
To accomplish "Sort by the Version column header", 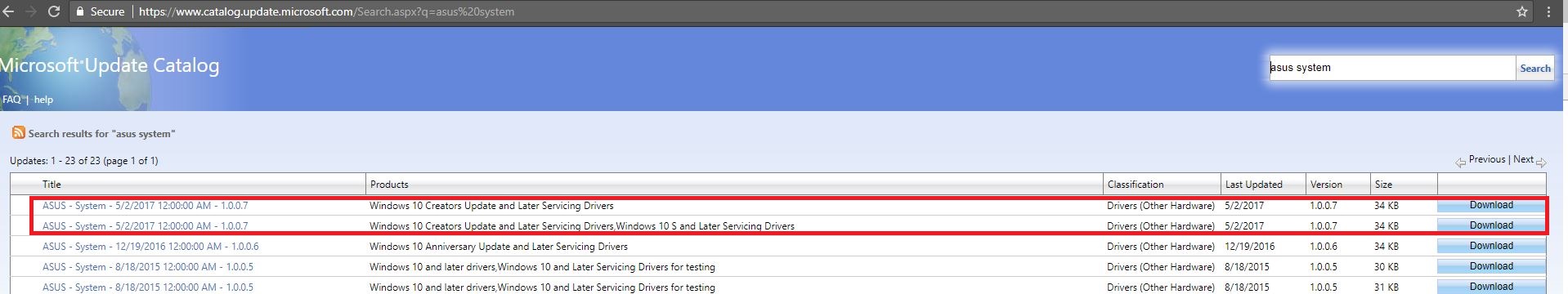I will [1326, 185].
